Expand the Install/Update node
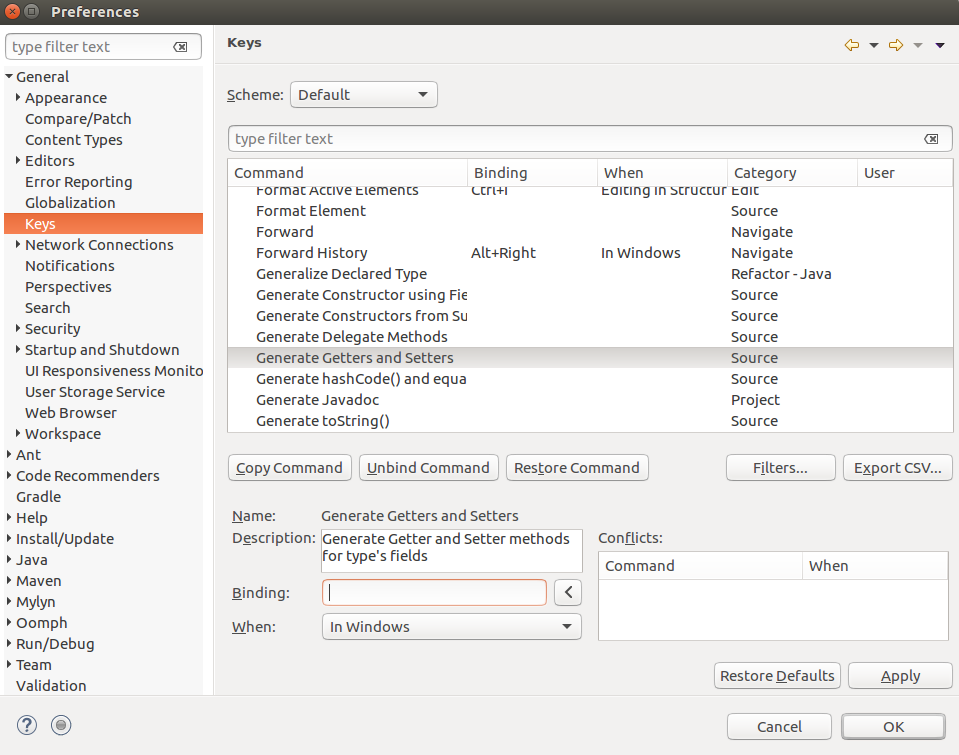 tap(9, 538)
